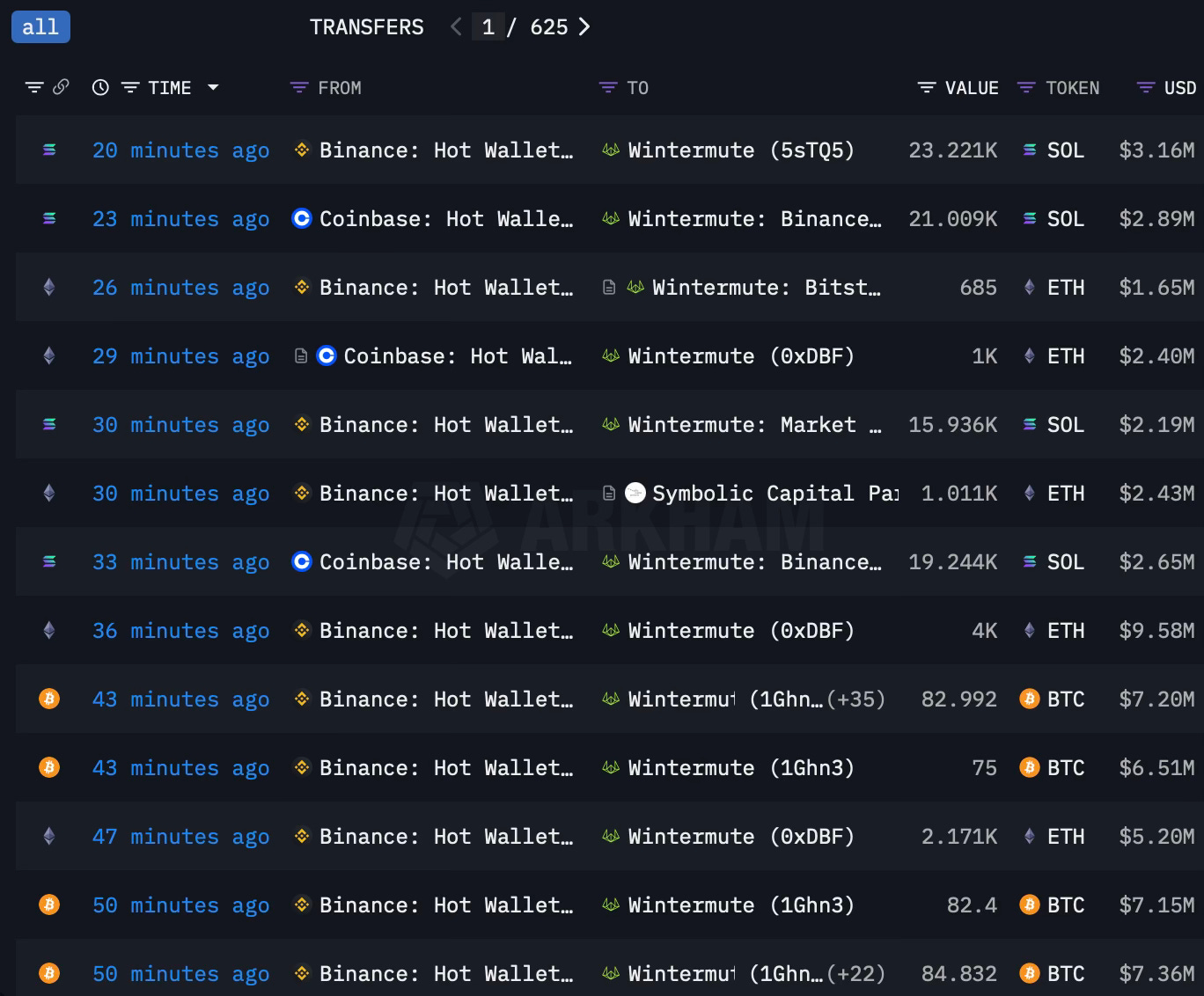The image size is (1204, 996).
Task: Click the BTC token in $6.51M row
Action: pos(1066,768)
